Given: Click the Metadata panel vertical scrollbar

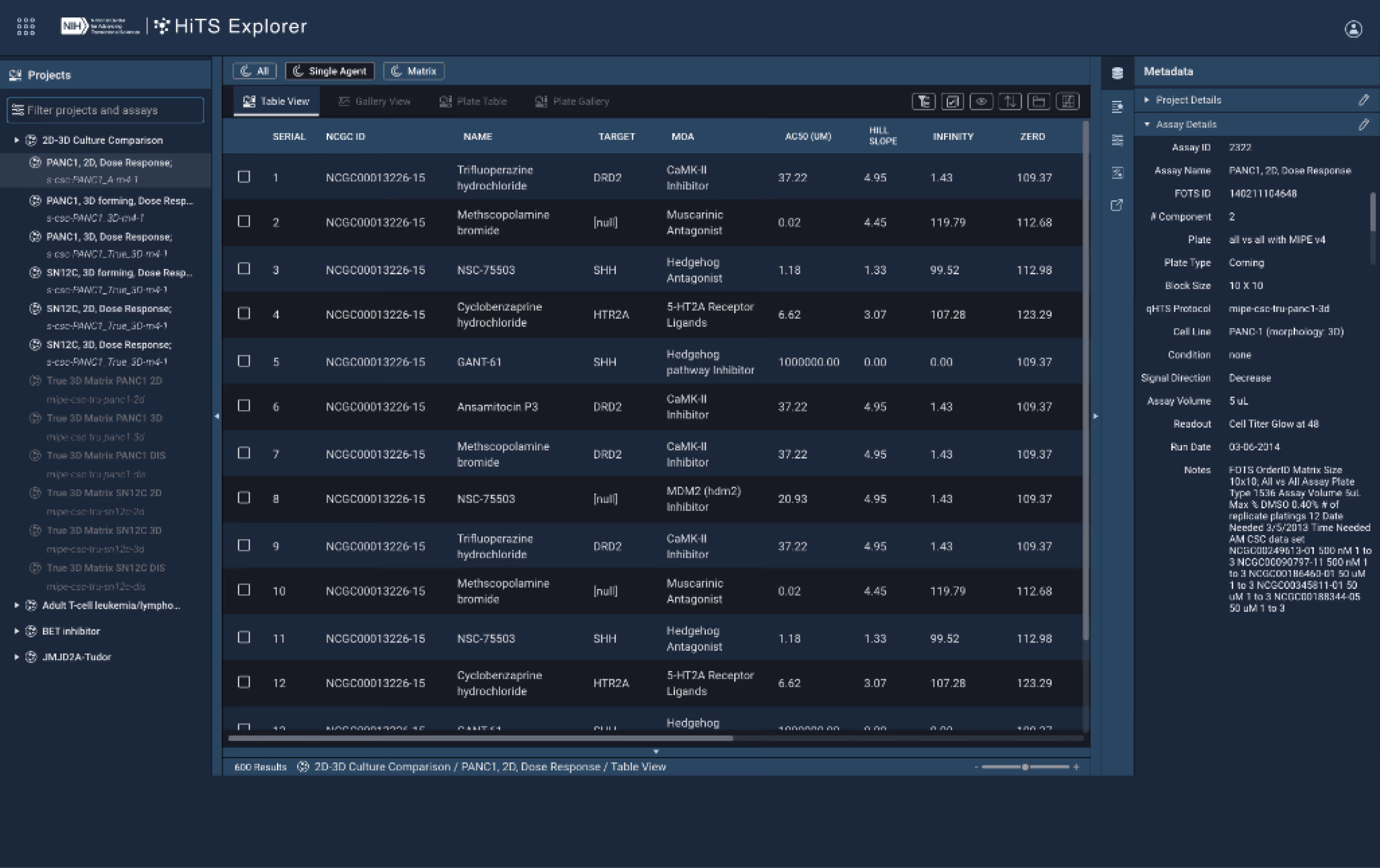Looking at the screenshot, I should click(x=1373, y=212).
